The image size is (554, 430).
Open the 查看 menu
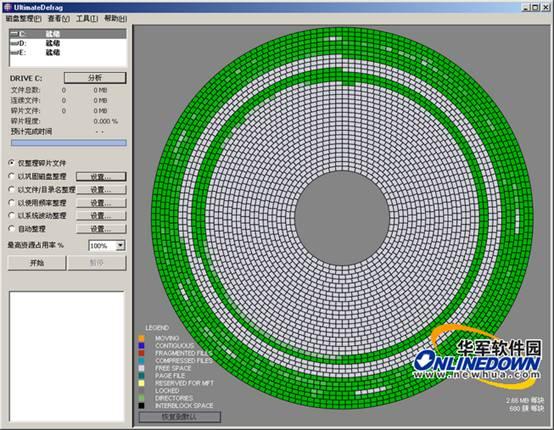pyautogui.click(x=59, y=18)
